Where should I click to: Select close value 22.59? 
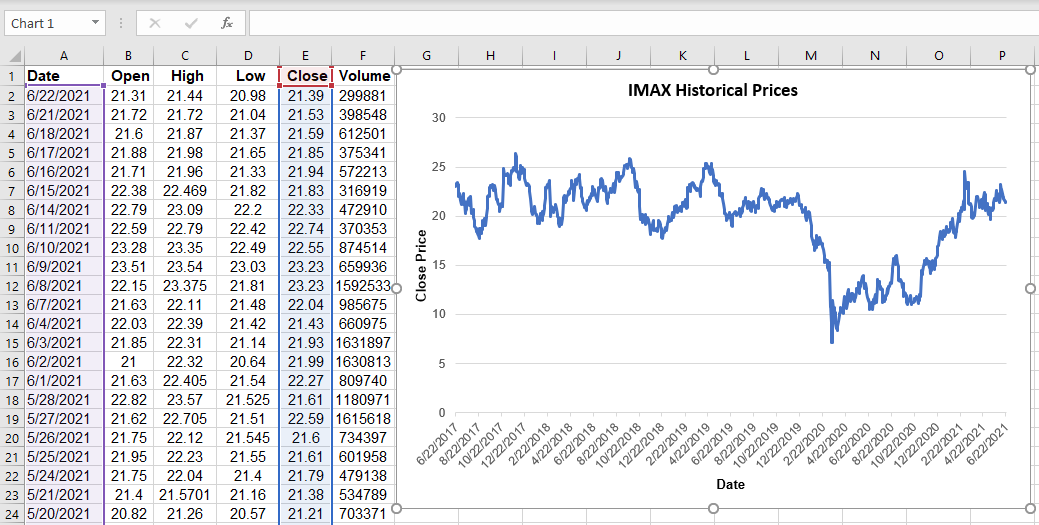pos(306,418)
